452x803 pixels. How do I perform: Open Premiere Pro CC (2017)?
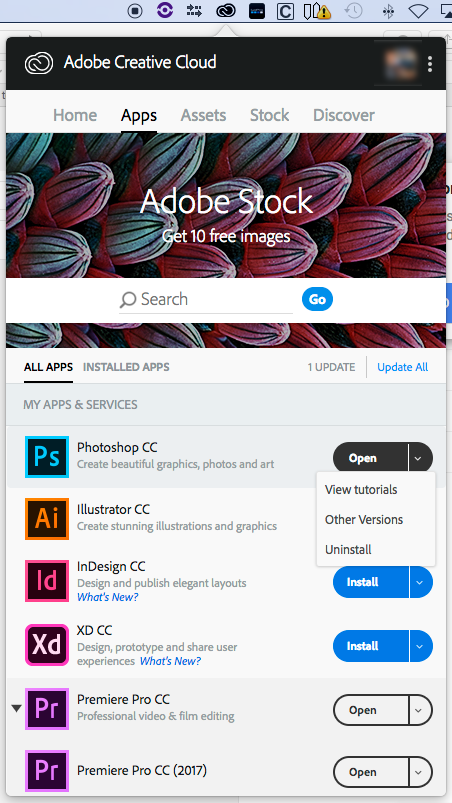pyautogui.click(x=371, y=772)
